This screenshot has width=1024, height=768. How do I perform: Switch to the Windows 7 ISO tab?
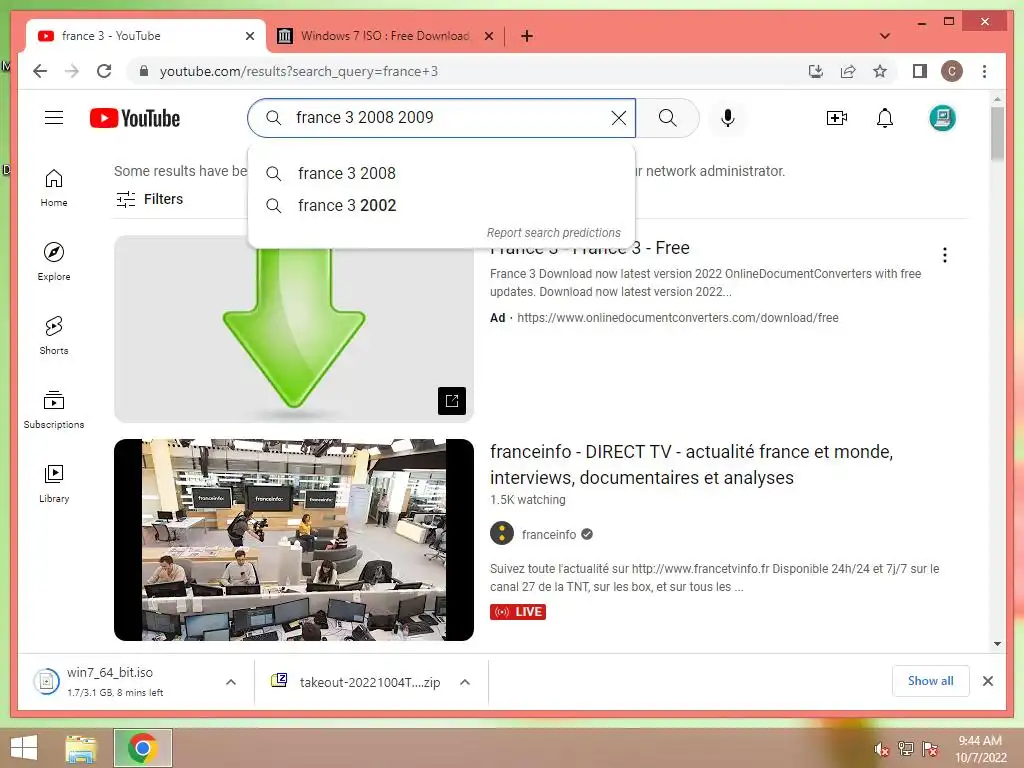click(x=385, y=36)
